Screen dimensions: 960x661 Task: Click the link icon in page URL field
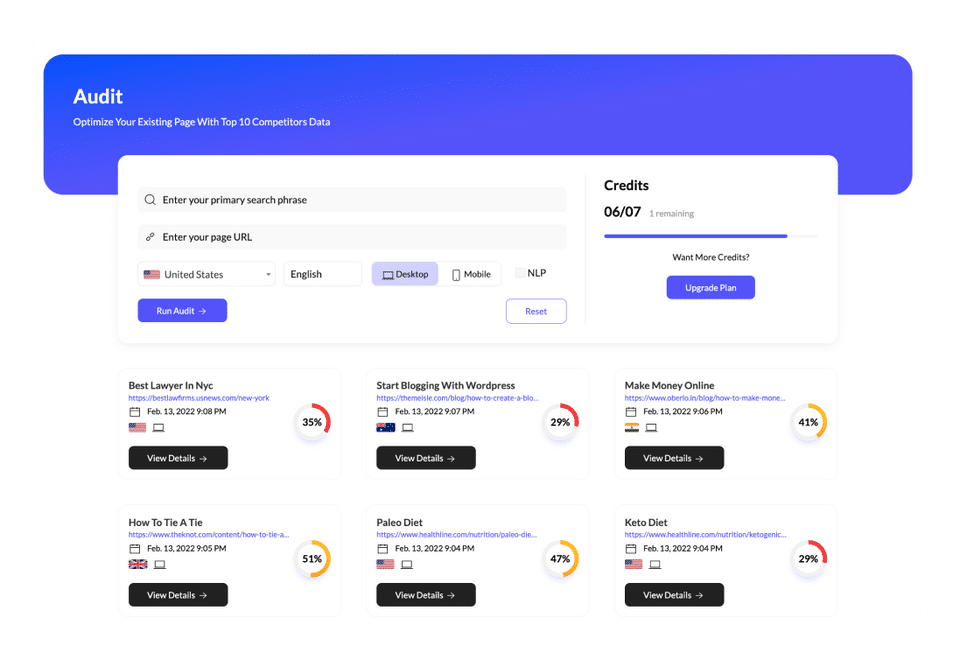(x=150, y=237)
